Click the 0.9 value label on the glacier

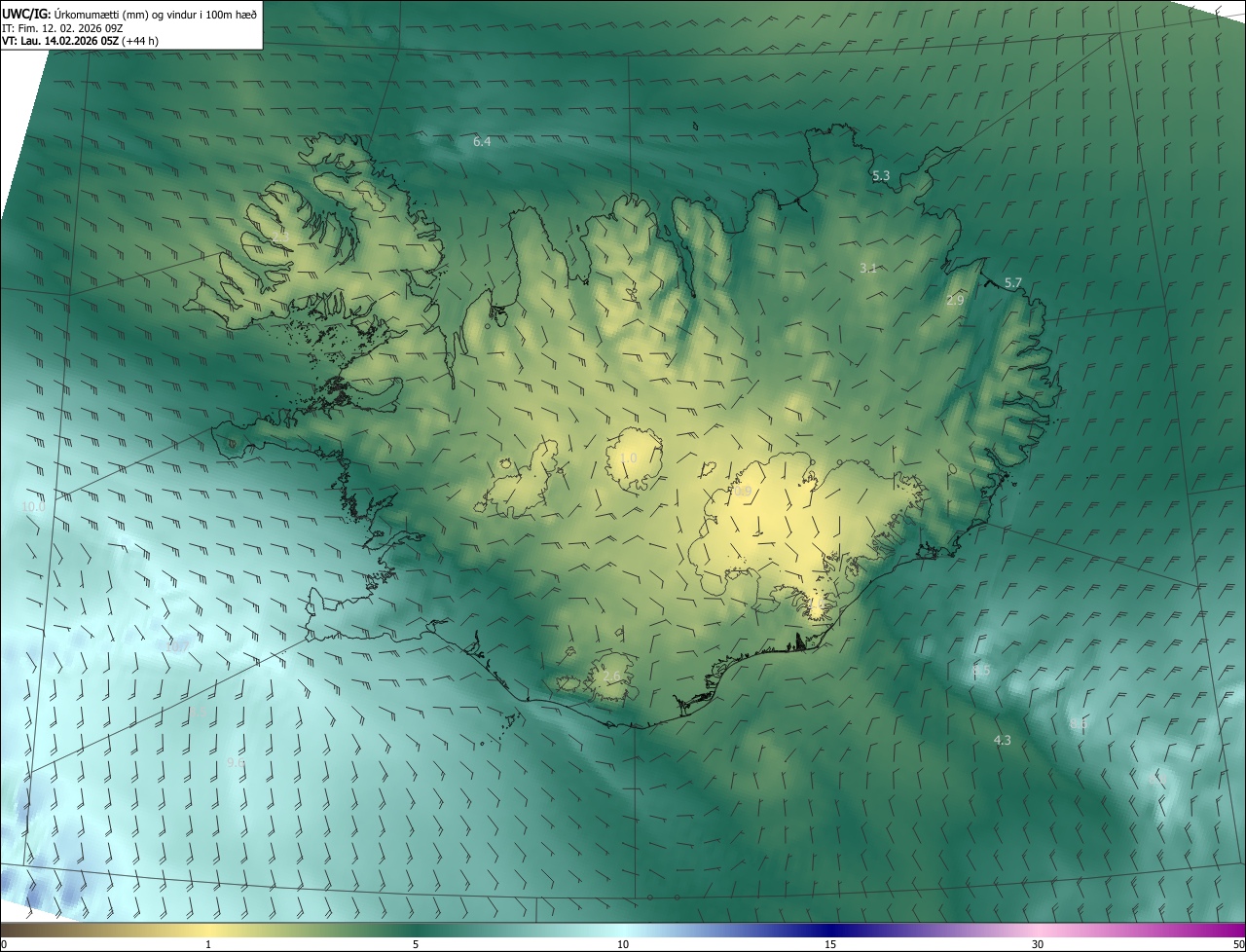click(743, 492)
